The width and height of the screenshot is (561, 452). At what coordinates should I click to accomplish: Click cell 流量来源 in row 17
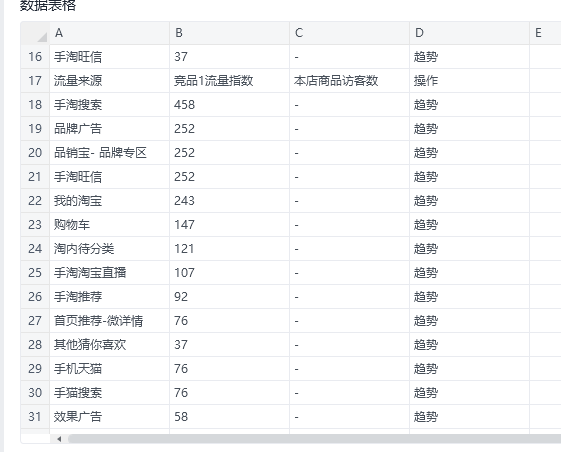(x=109, y=81)
